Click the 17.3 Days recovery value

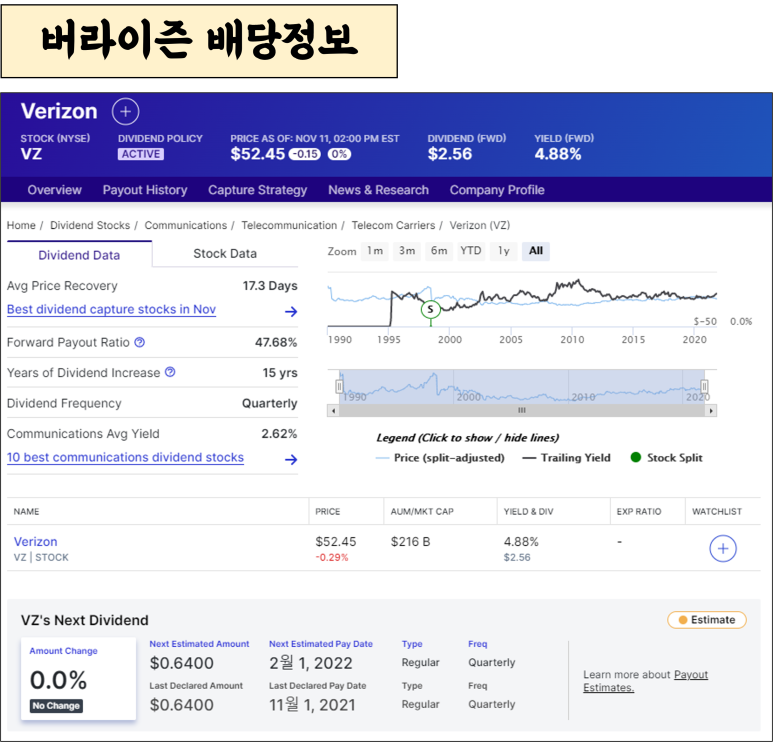pos(270,285)
